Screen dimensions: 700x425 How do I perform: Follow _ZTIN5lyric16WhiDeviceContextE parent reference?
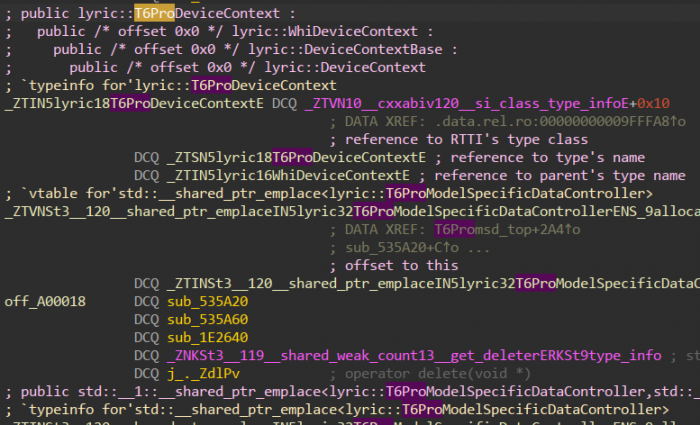click(288, 175)
